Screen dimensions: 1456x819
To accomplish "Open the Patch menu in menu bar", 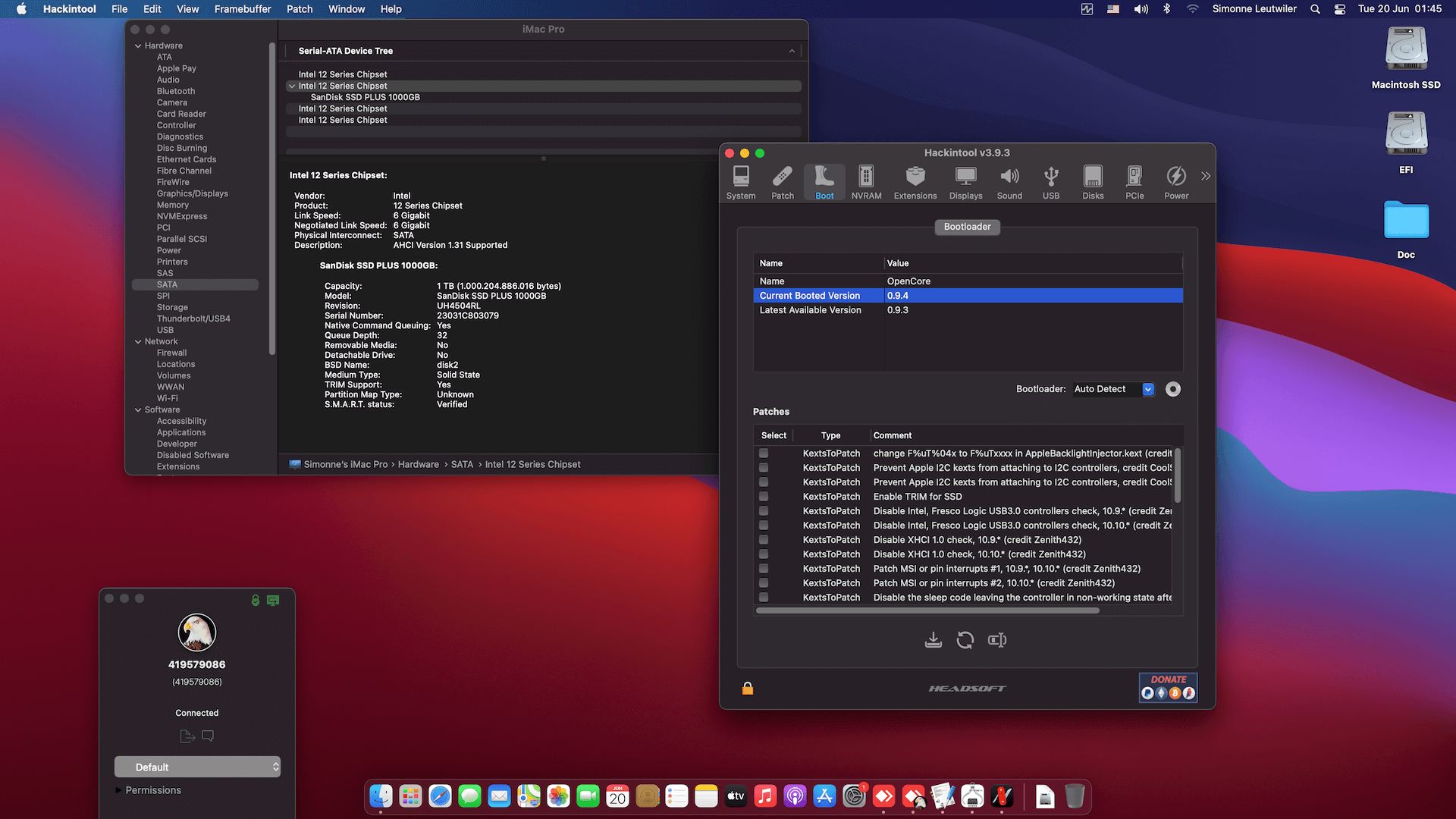I will (300, 9).
